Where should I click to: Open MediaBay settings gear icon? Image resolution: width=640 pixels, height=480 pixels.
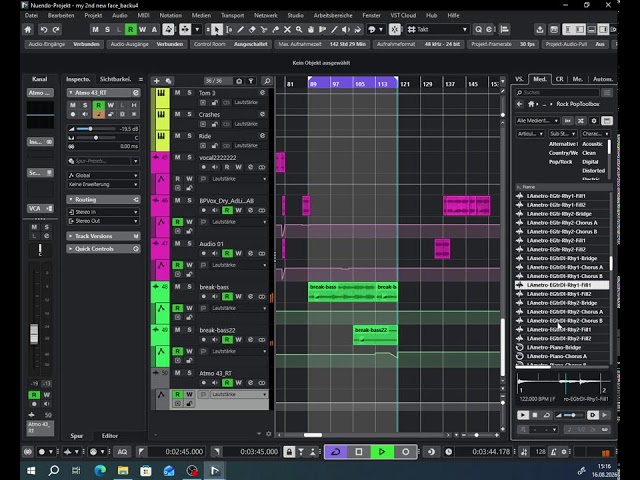click(594, 121)
